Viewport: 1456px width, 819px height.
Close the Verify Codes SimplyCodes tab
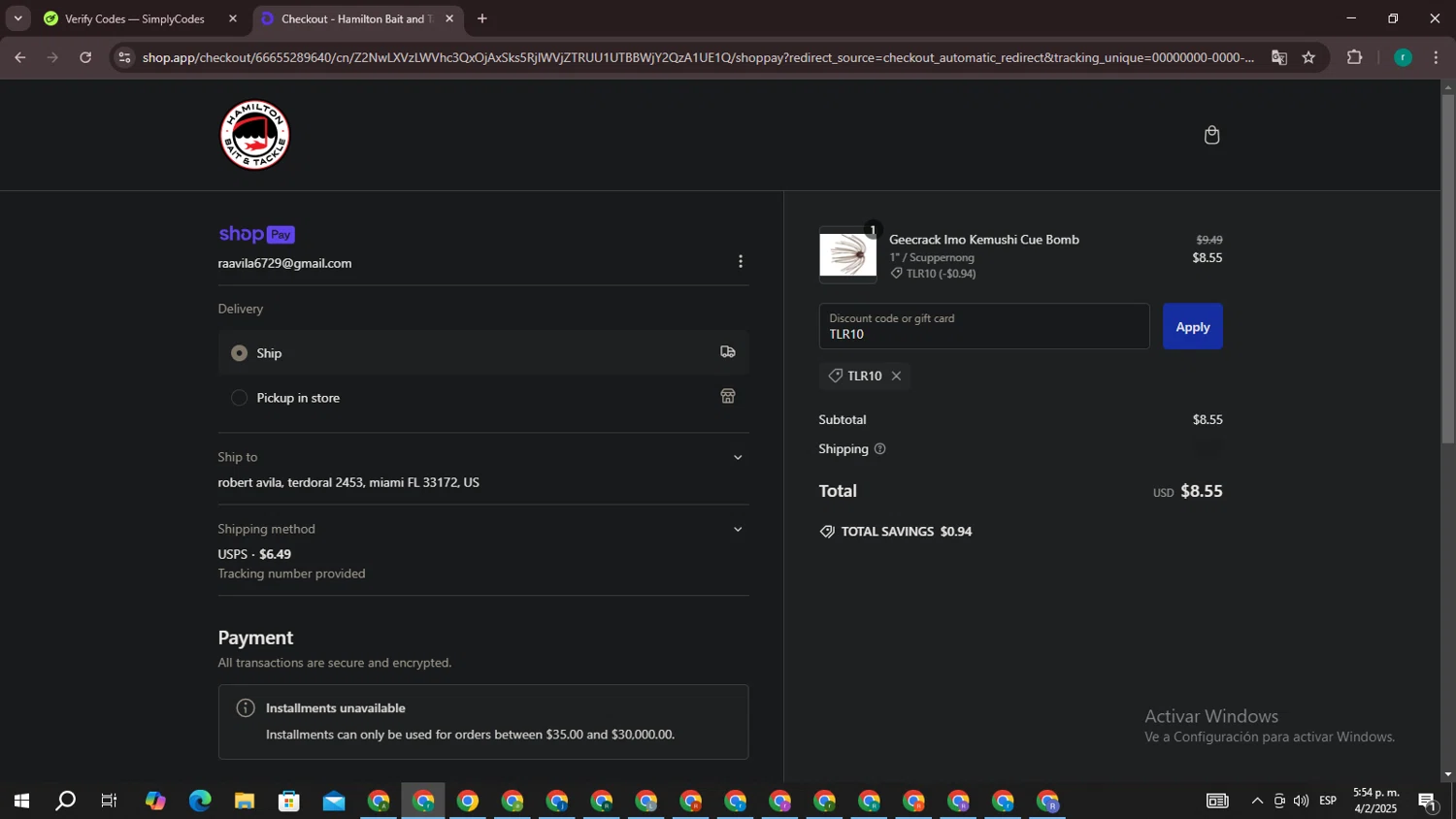[x=233, y=18]
